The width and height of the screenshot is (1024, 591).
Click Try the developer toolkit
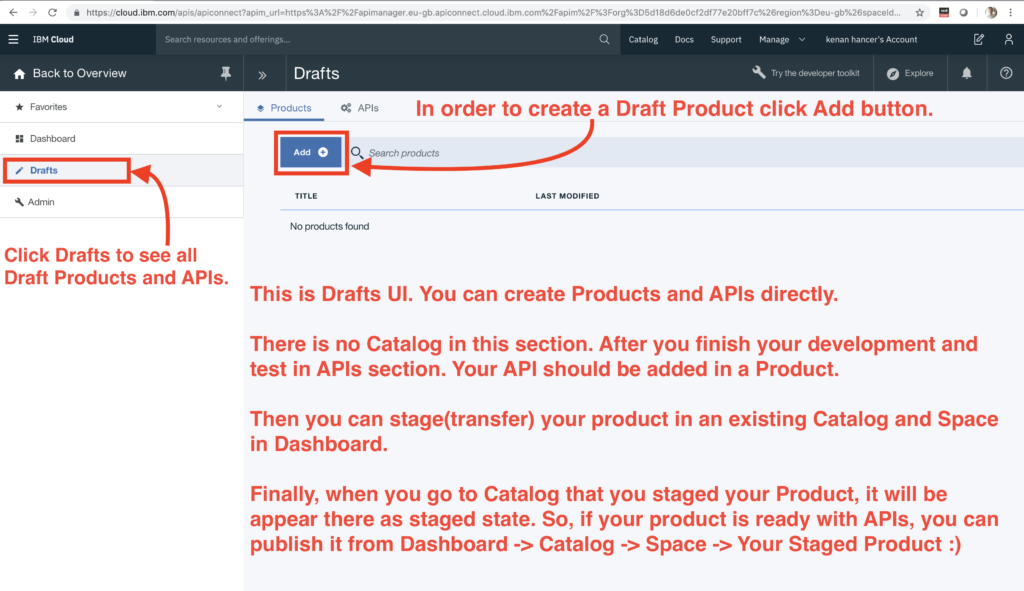[806, 73]
